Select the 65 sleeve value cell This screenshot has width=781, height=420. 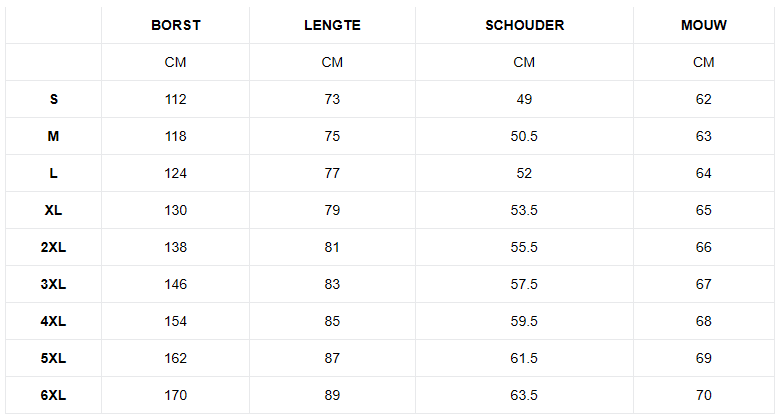click(704, 210)
